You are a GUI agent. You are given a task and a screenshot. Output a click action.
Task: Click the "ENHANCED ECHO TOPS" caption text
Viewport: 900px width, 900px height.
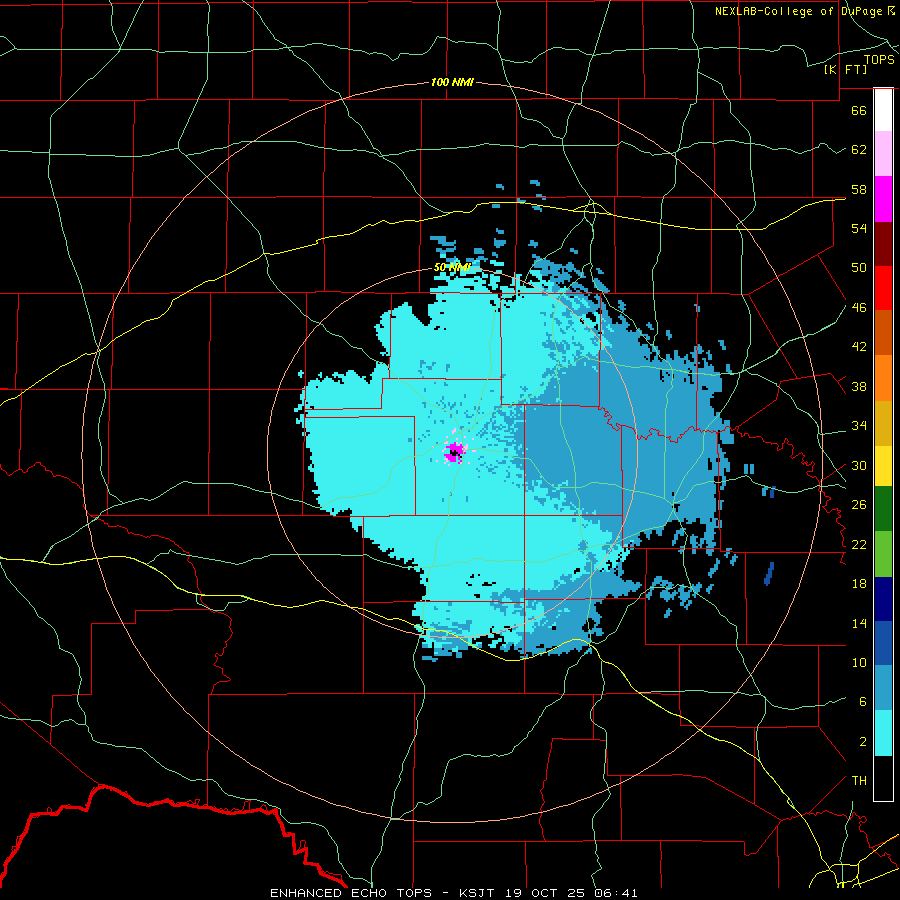(350, 893)
